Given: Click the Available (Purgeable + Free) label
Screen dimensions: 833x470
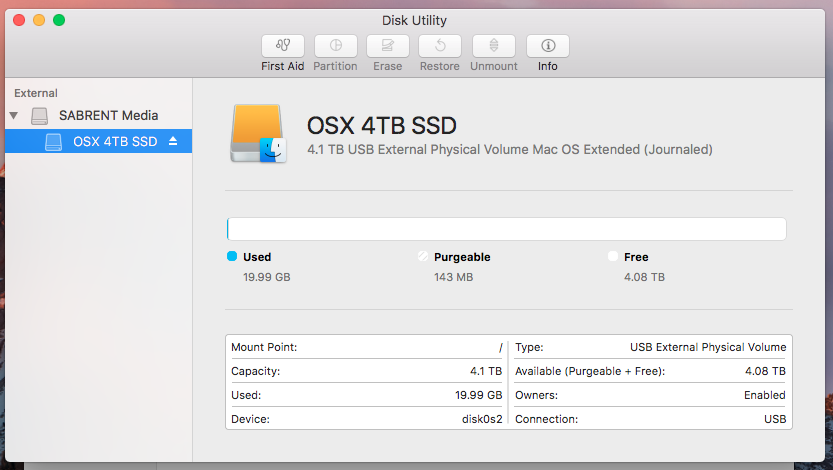Looking at the screenshot, I should 590,371.
